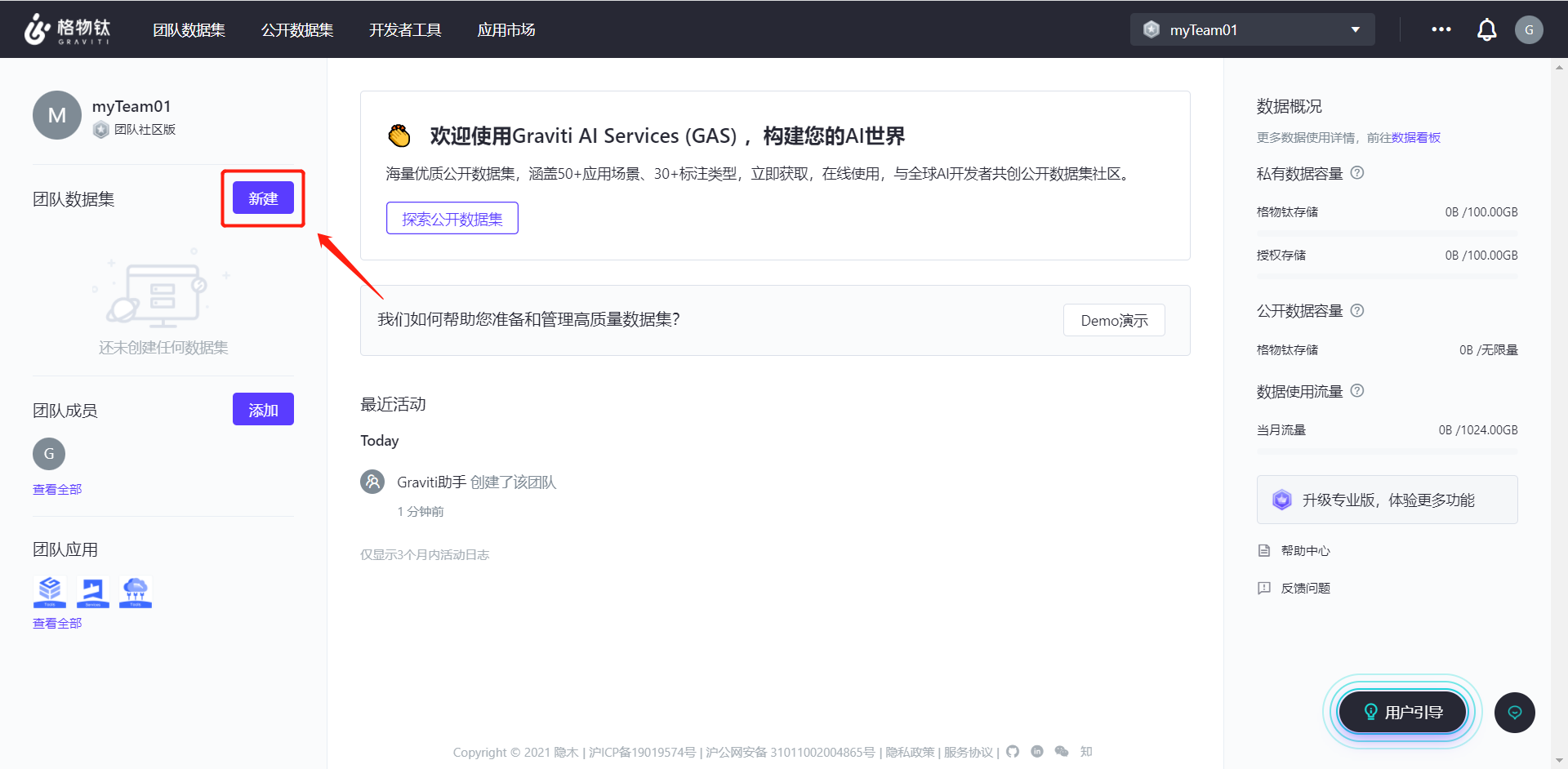This screenshot has width=1568, height=769.
Task: Open the GitHub icon in footer
Action: tap(1013, 752)
